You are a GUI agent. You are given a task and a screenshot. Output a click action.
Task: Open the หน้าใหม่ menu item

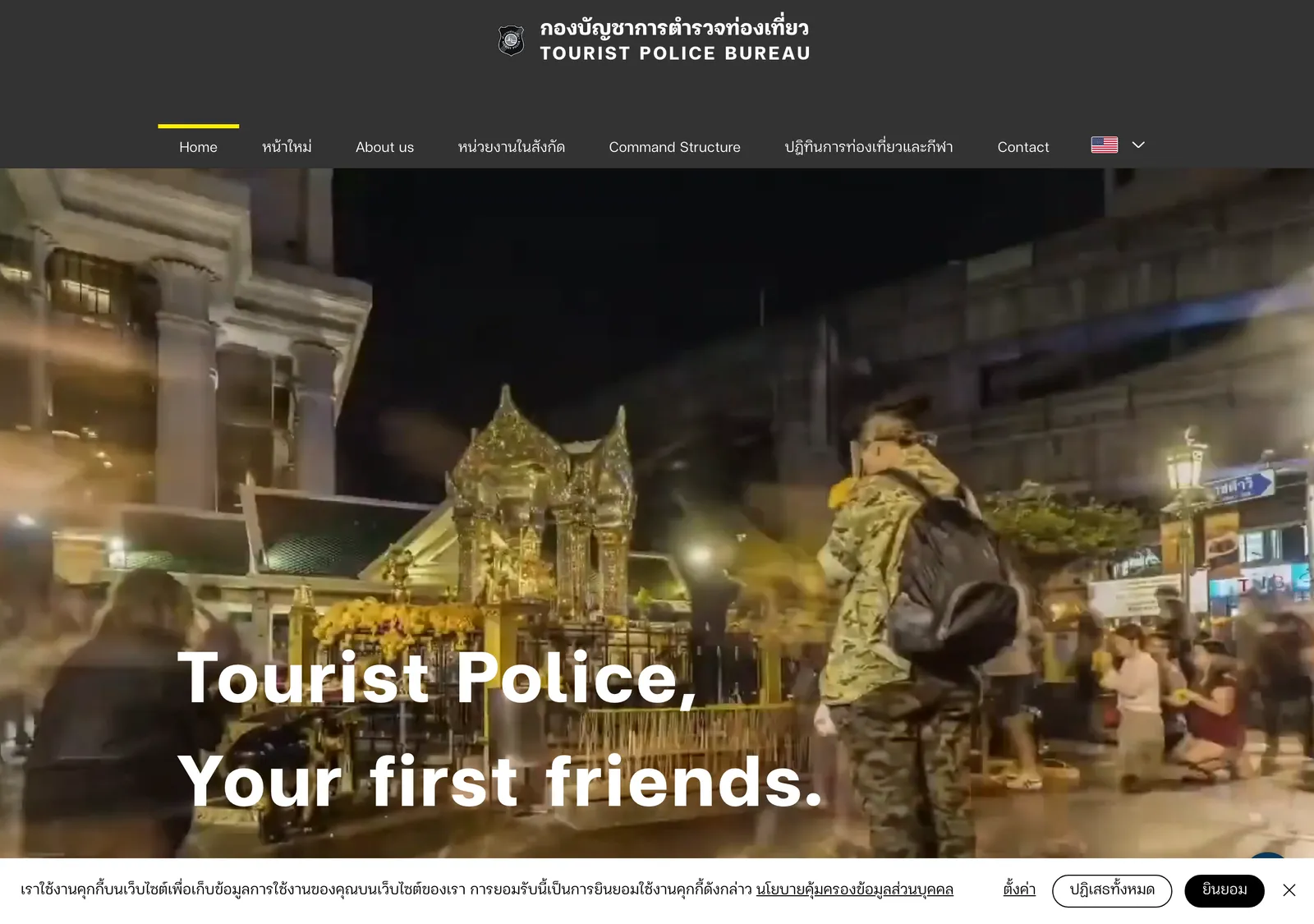287,147
